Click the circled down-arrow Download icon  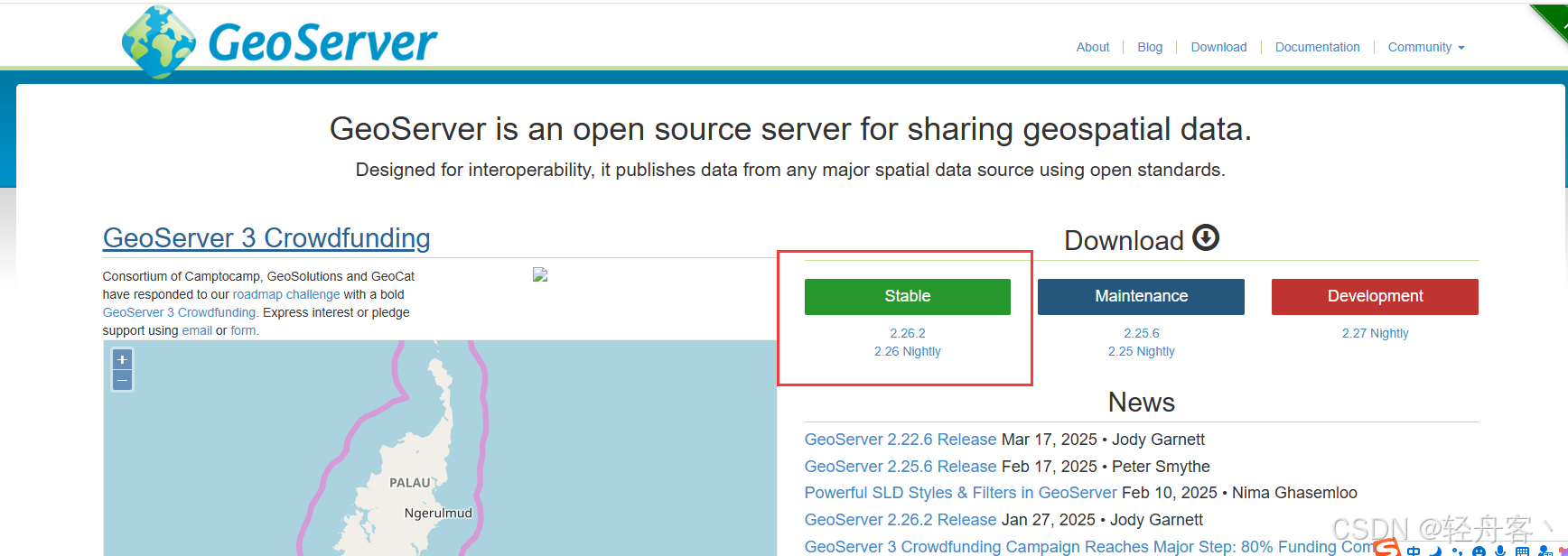point(1206,237)
